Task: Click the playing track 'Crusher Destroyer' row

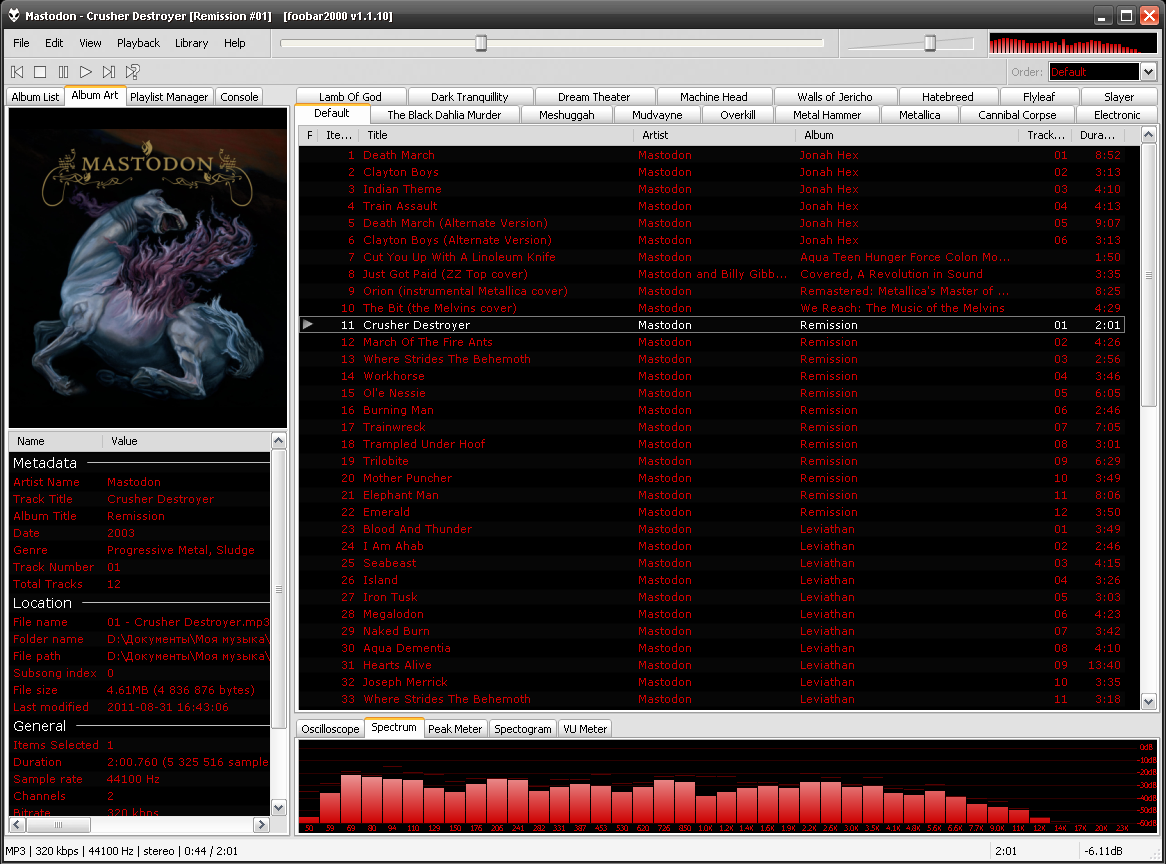Action: pyautogui.click(x=712, y=325)
